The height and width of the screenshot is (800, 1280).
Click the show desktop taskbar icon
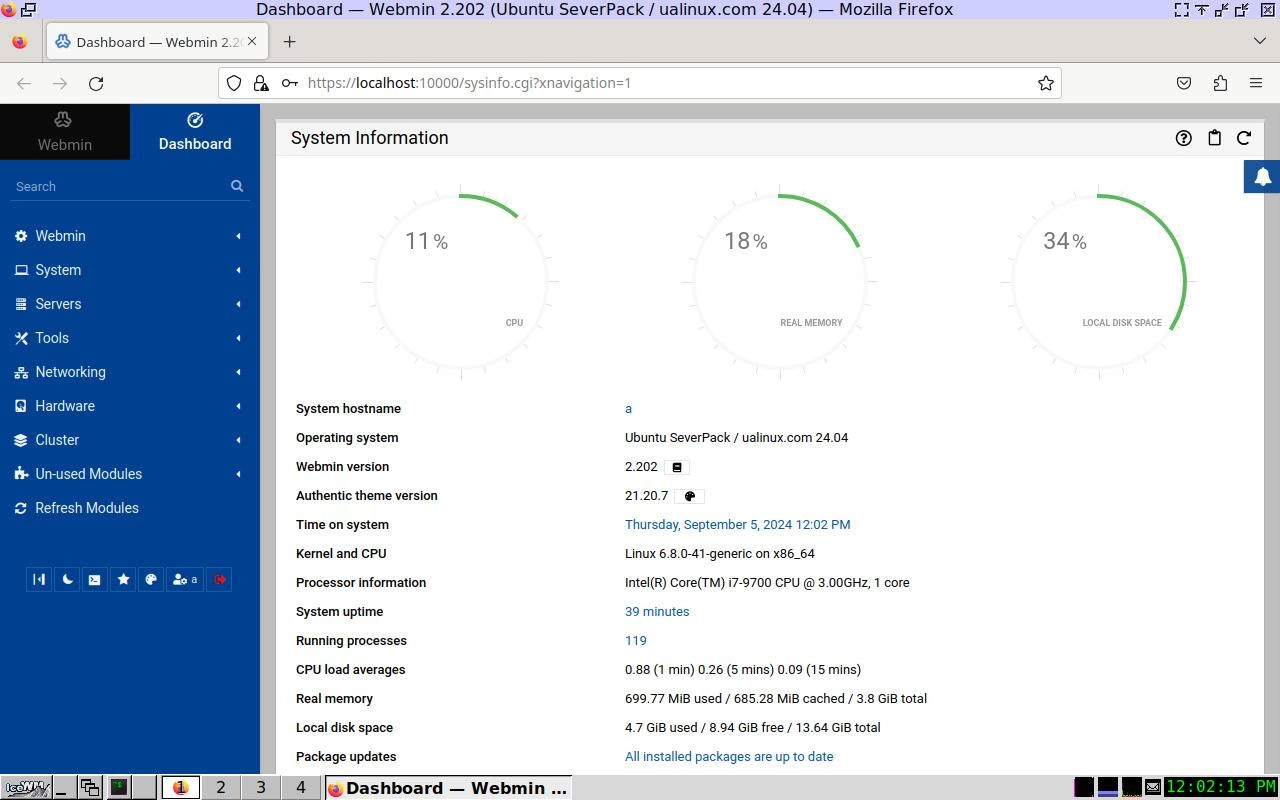tap(64, 788)
